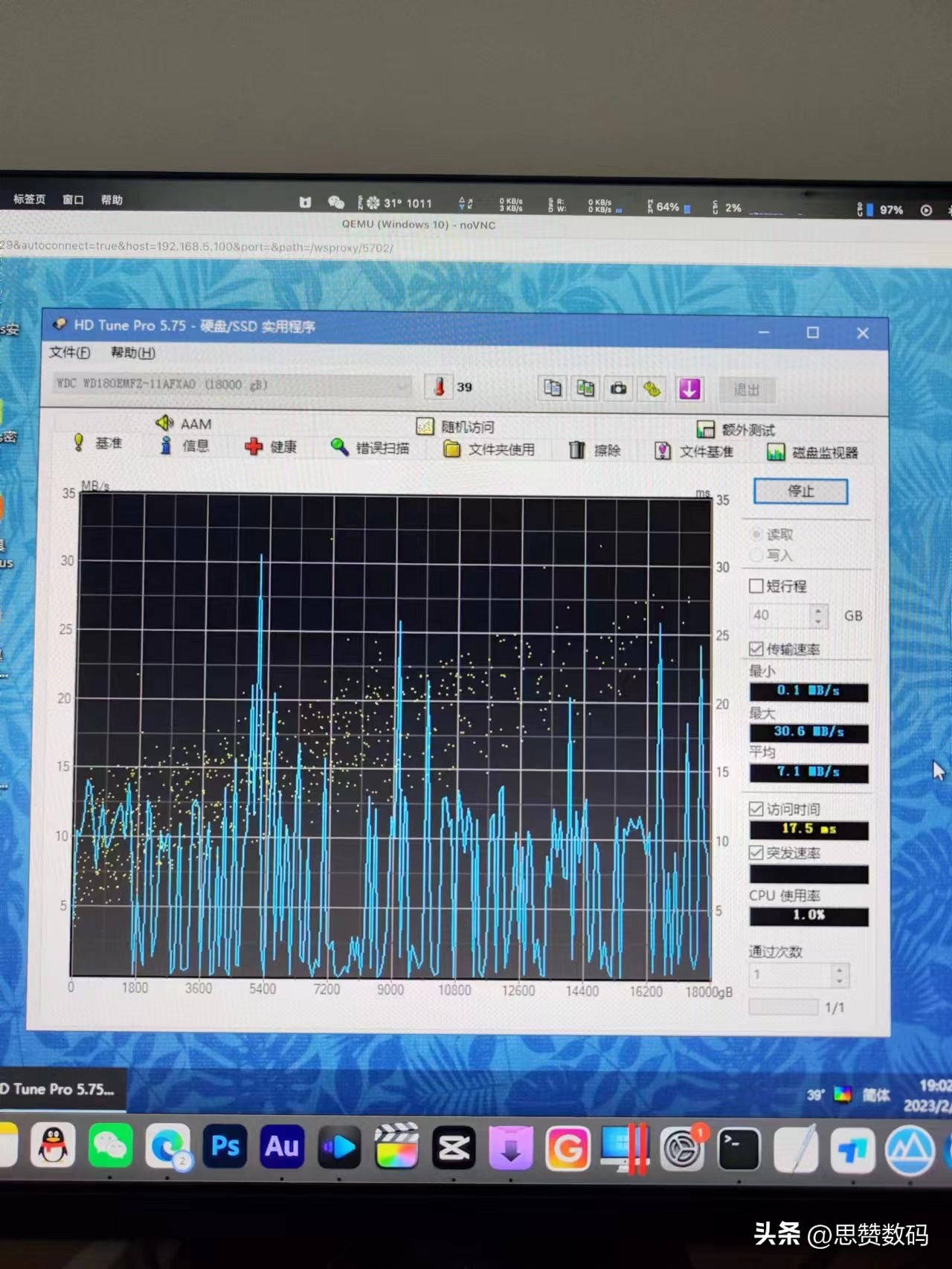Click the pass progress bar beside 1/1

[783, 1007]
